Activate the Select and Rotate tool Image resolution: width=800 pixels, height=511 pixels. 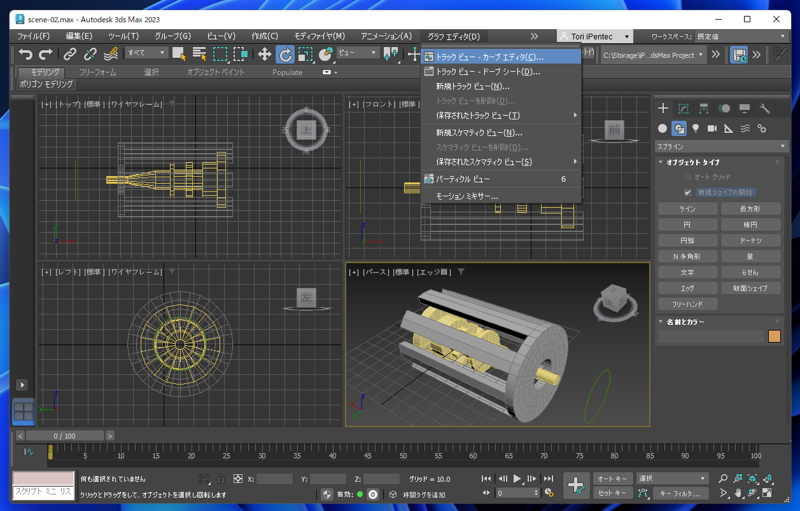285,54
